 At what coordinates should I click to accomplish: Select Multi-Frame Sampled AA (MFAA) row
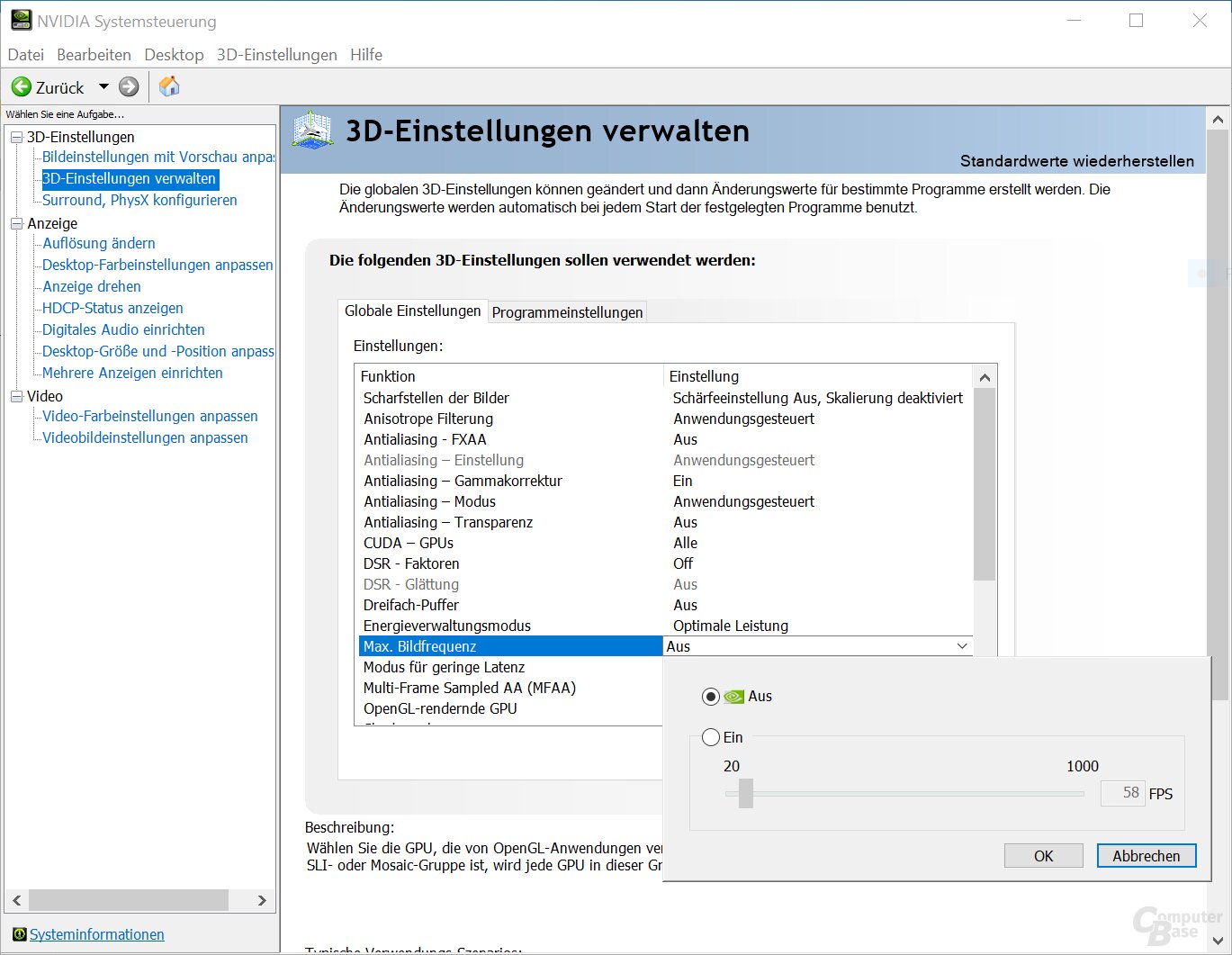510,688
